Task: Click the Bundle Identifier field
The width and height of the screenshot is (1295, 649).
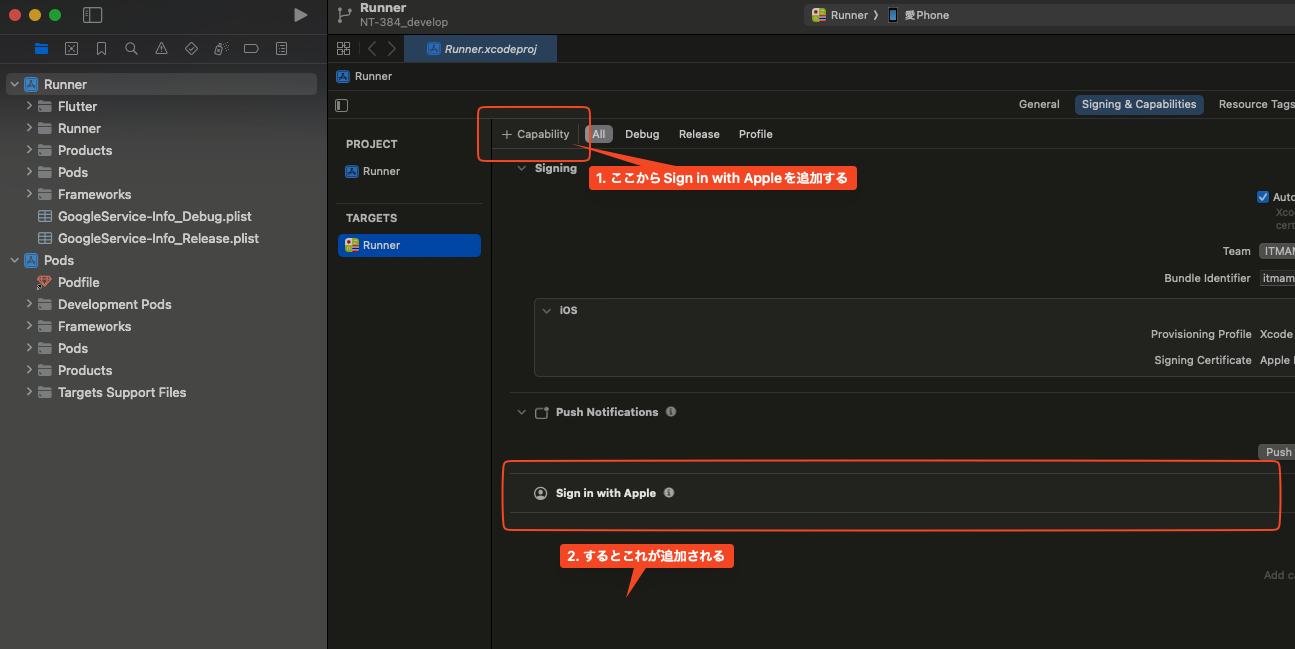Action: [x=1277, y=278]
